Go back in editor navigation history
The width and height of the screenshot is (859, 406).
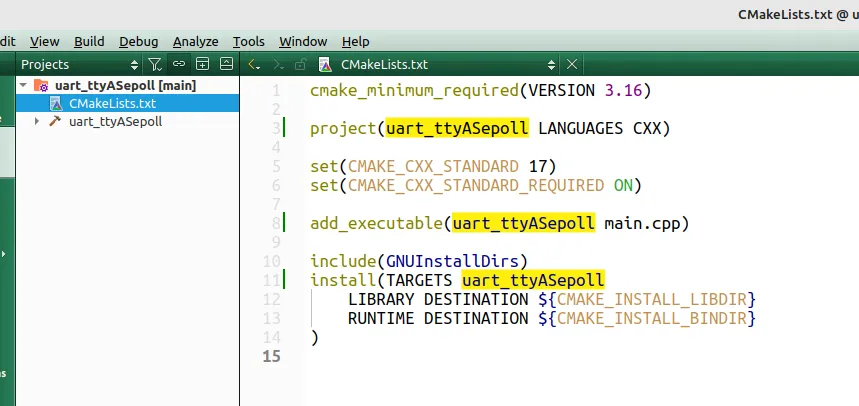coord(254,65)
